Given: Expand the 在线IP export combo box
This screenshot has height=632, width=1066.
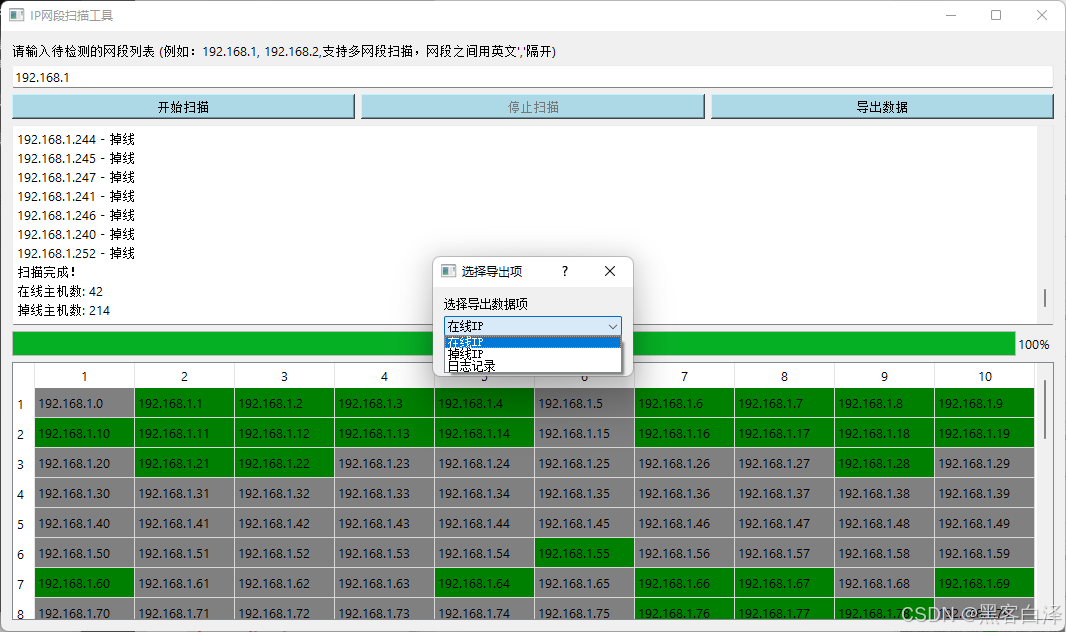Looking at the screenshot, I should (x=532, y=326).
